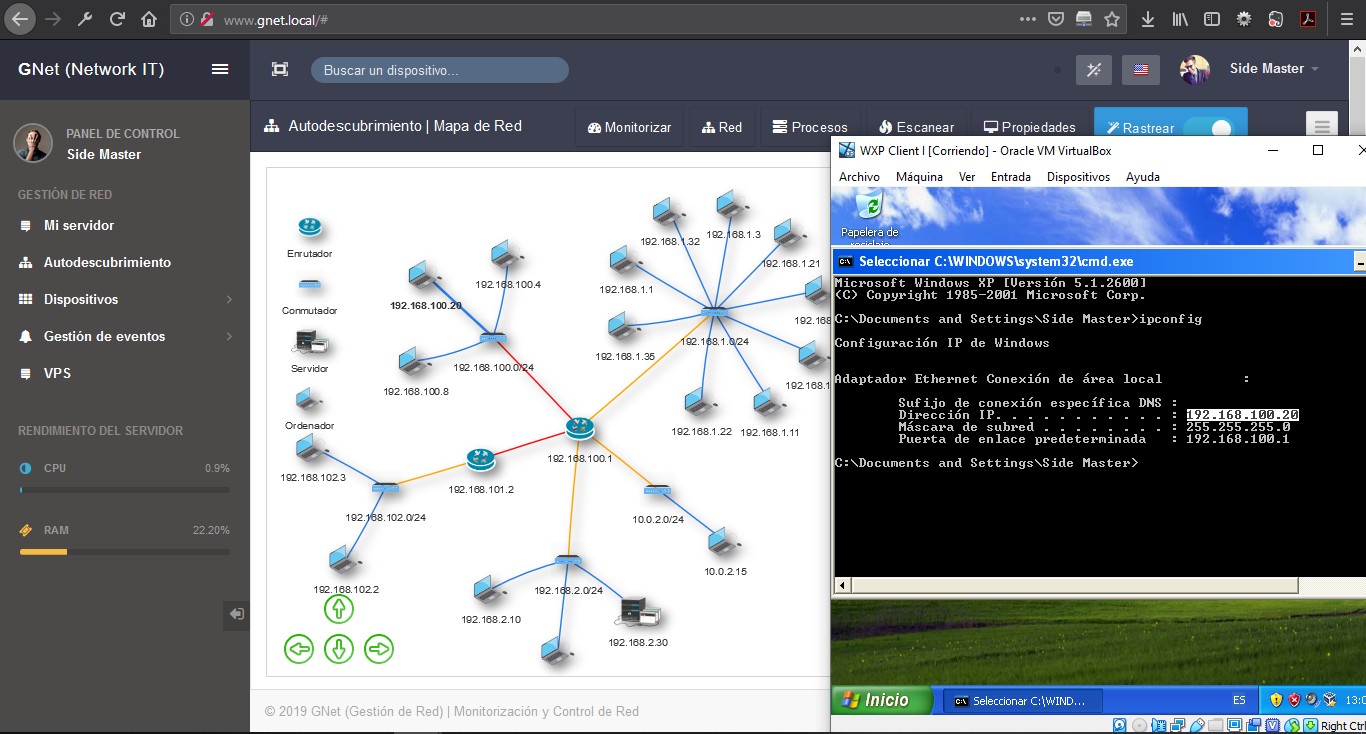
Task: Open the Monitorizar tab
Action: click(x=630, y=127)
